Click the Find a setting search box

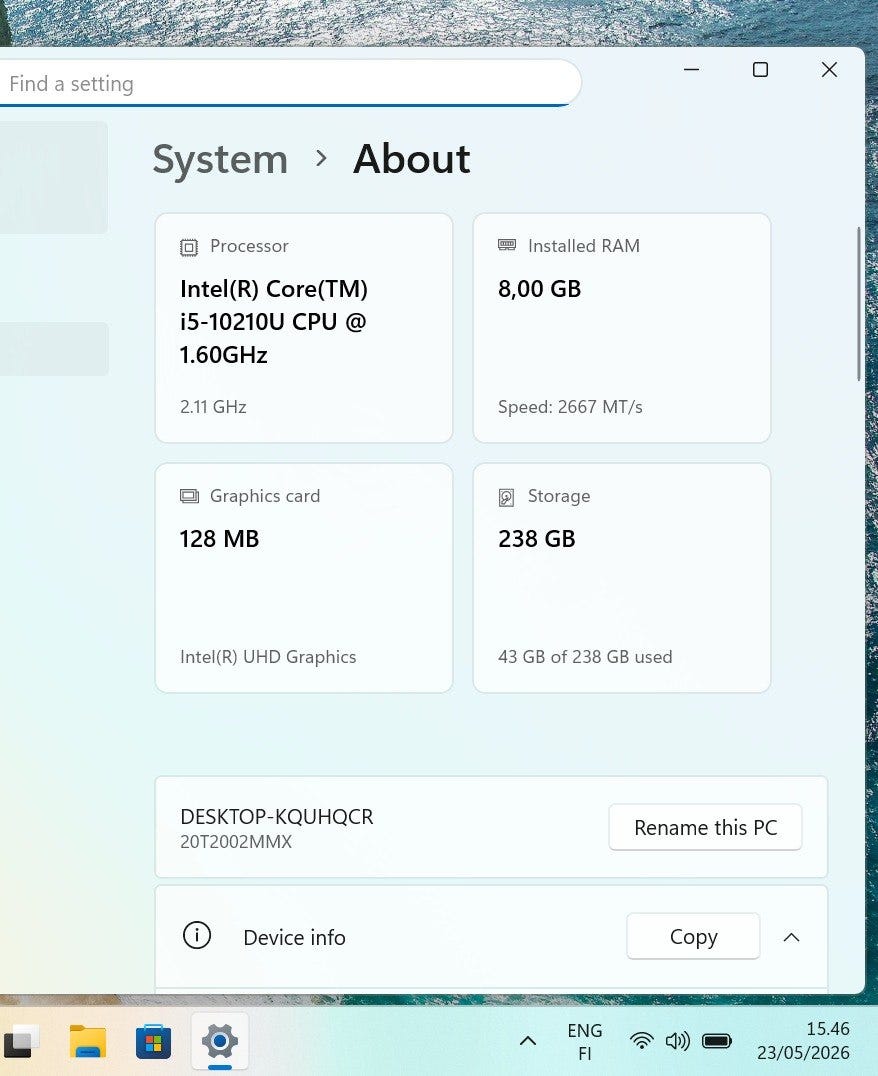pos(288,83)
